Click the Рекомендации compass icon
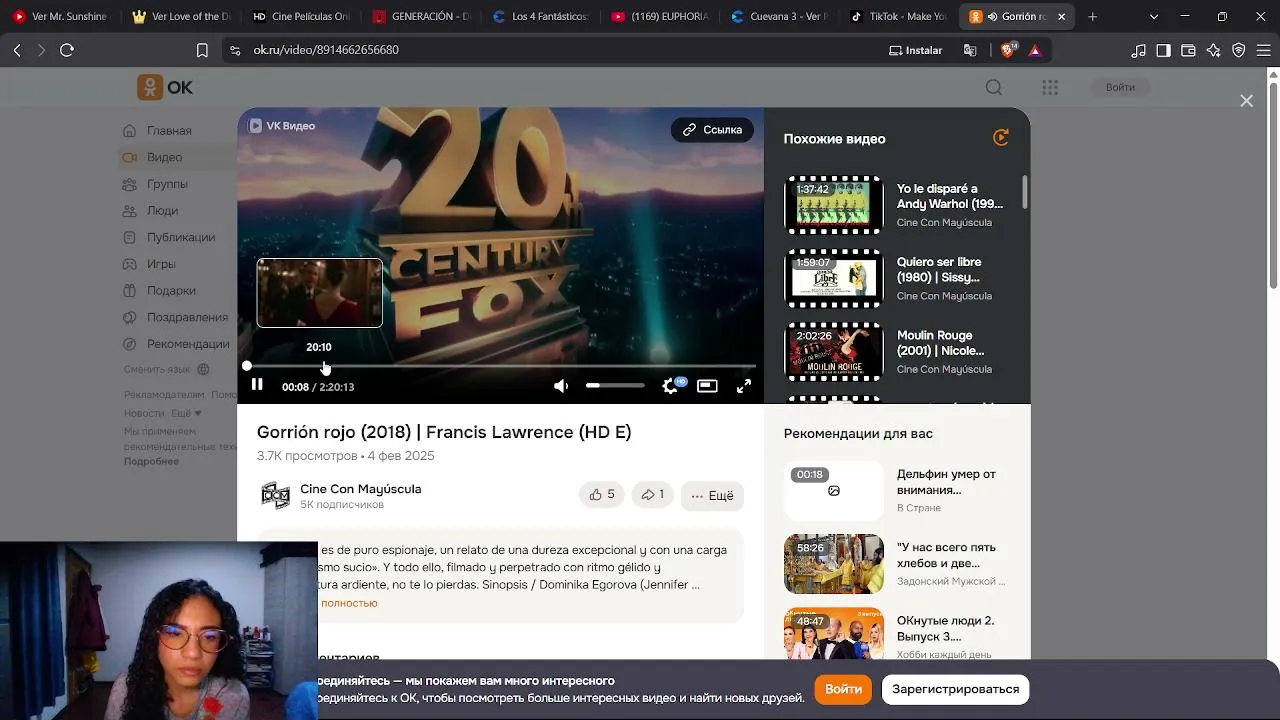The height and width of the screenshot is (720, 1280). [x=129, y=344]
